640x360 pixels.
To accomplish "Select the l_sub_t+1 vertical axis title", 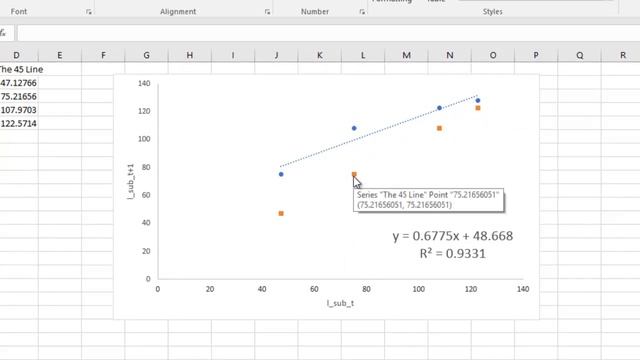I will click(x=131, y=182).
